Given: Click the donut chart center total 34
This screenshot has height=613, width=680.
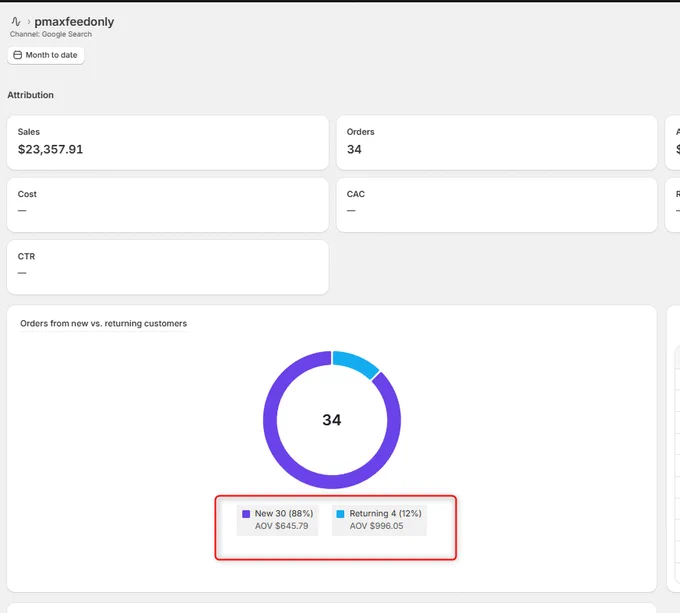Looking at the screenshot, I should point(332,420).
